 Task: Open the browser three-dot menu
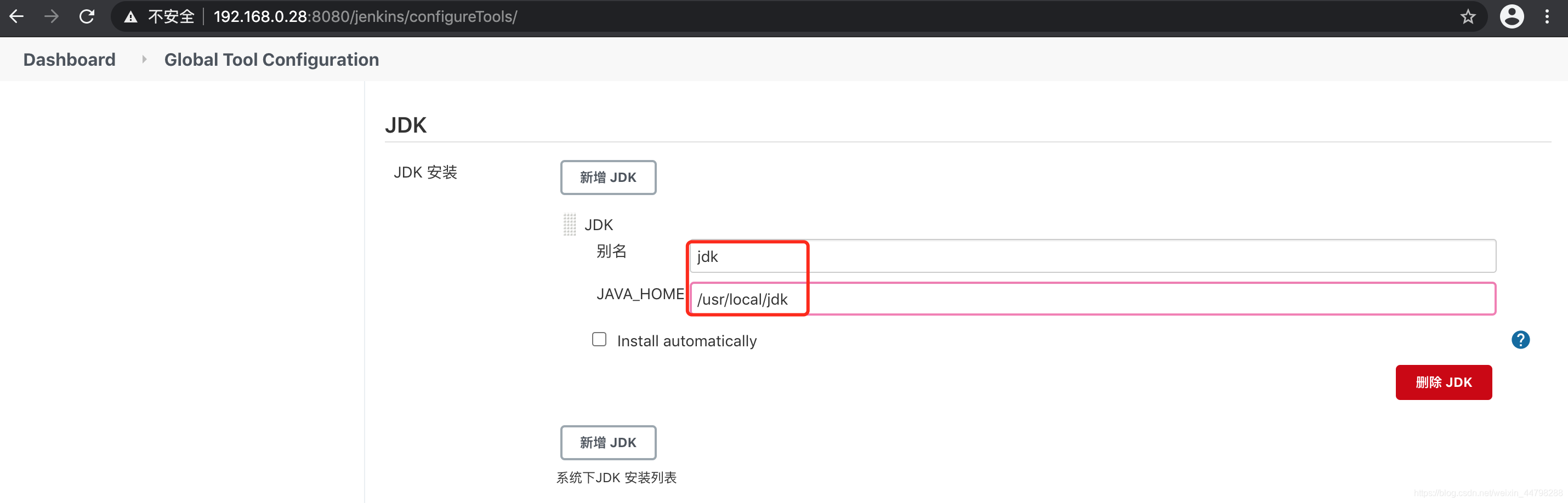[x=1547, y=16]
